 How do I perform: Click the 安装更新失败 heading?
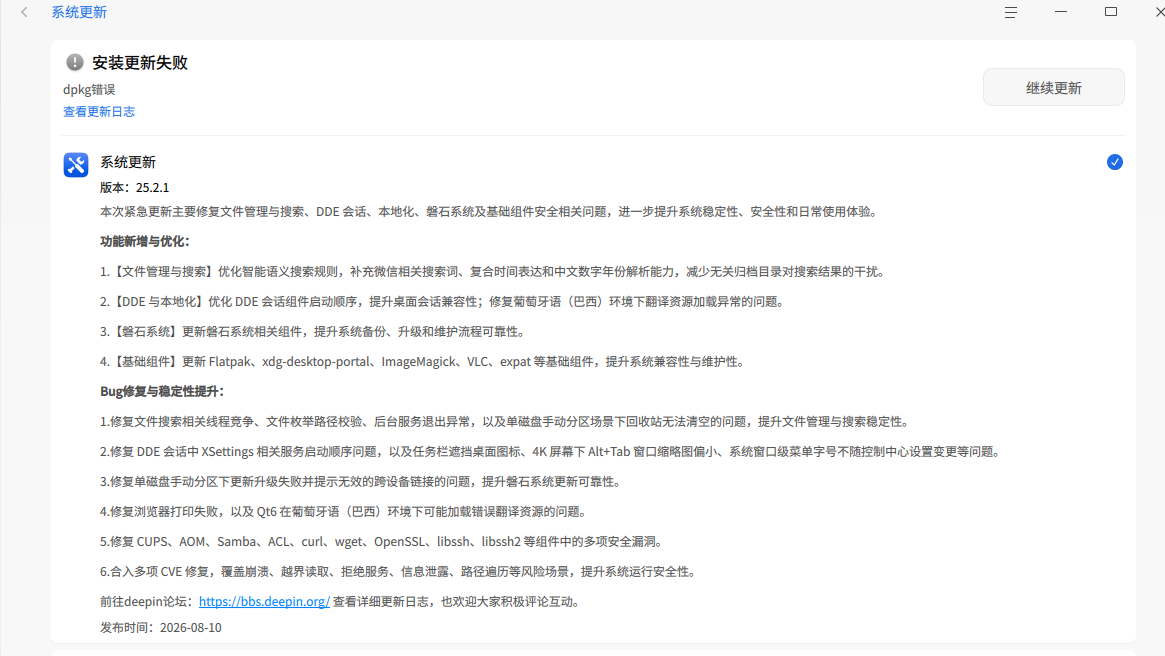tap(140, 62)
